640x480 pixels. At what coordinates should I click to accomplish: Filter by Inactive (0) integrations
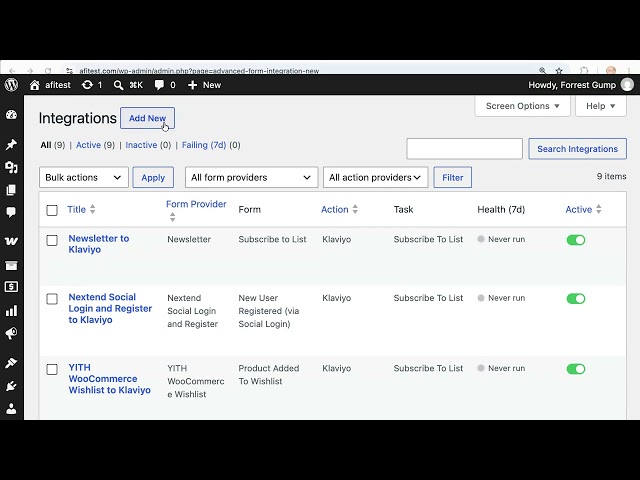pyautogui.click(x=148, y=145)
